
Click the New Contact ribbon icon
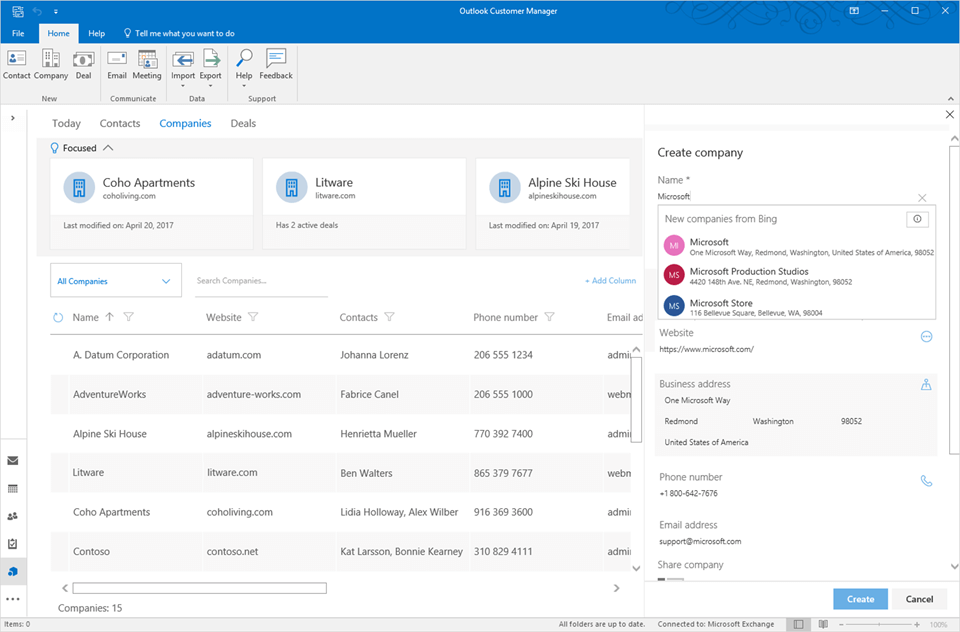point(17,65)
